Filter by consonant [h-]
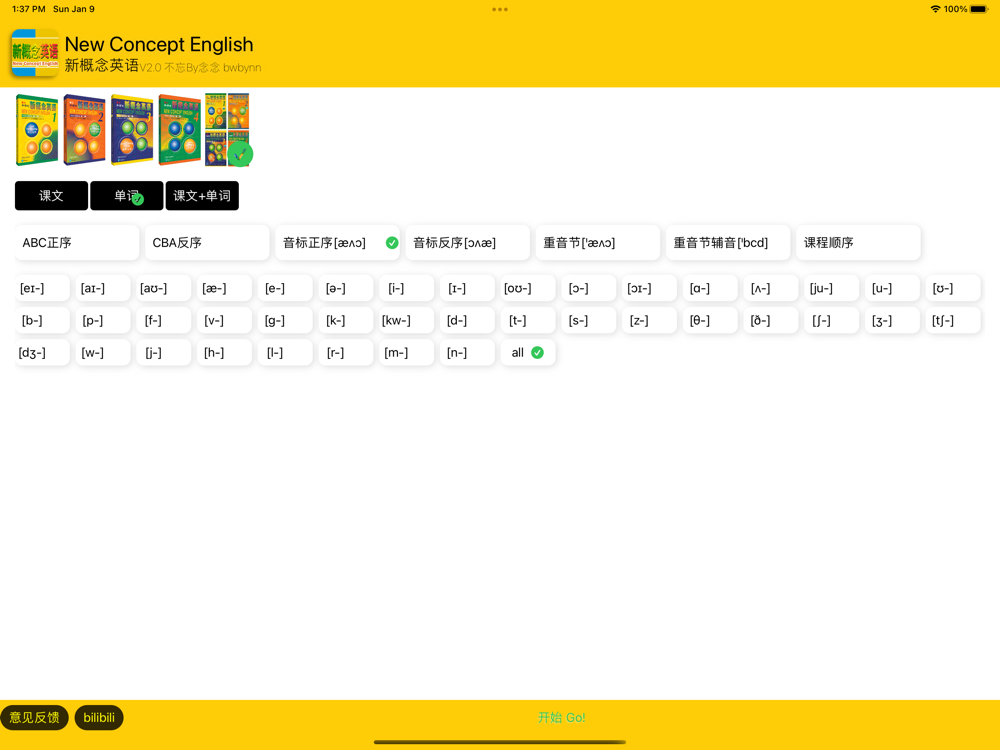 [x=224, y=353]
